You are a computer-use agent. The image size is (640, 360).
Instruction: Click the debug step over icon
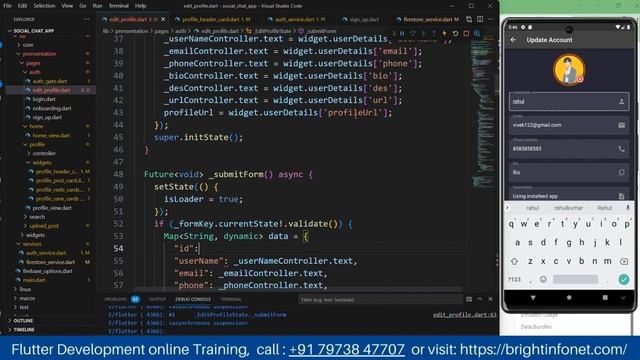click(x=413, y=33)
